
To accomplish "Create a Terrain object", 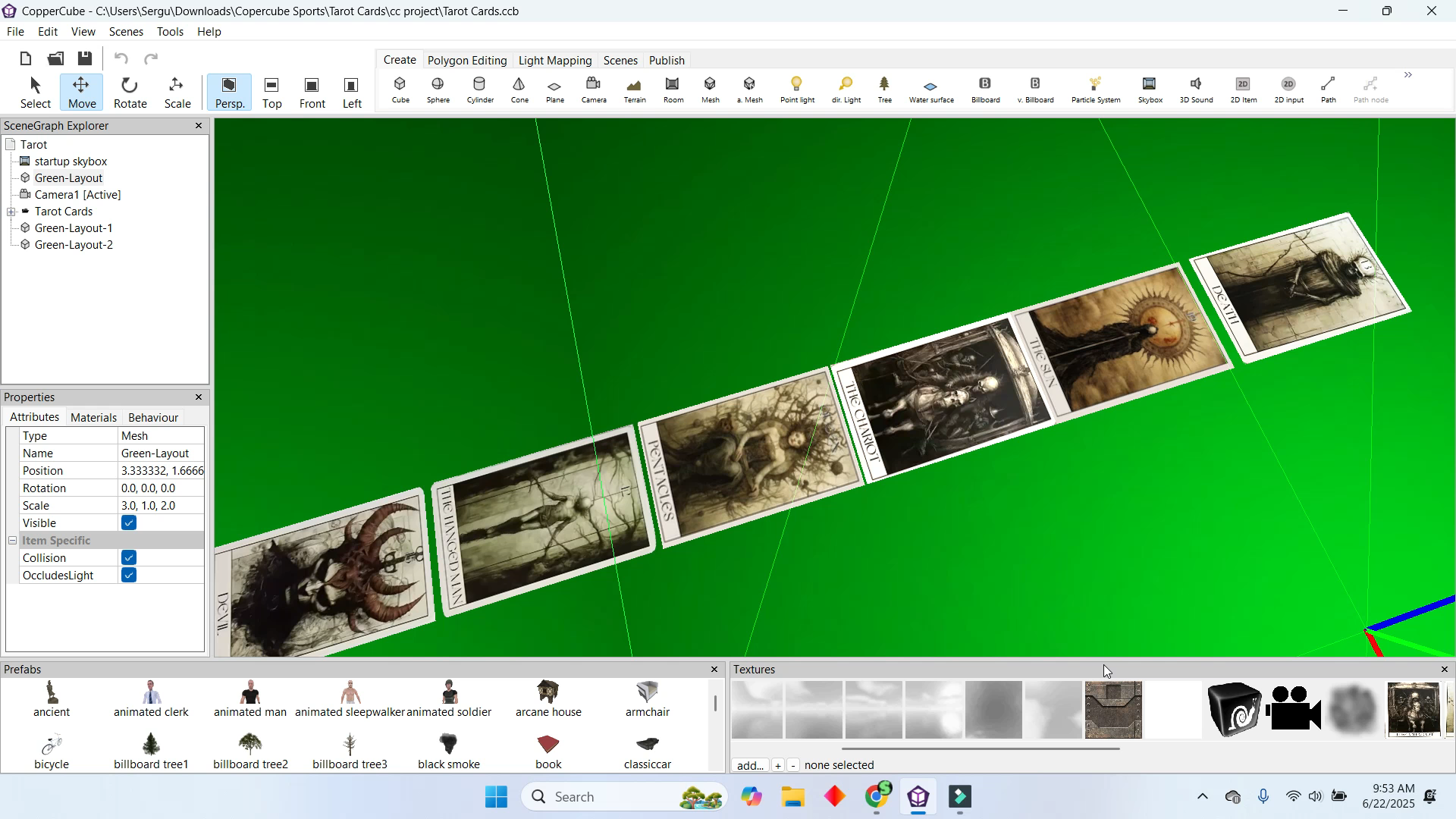I will [x=635, y=90].
